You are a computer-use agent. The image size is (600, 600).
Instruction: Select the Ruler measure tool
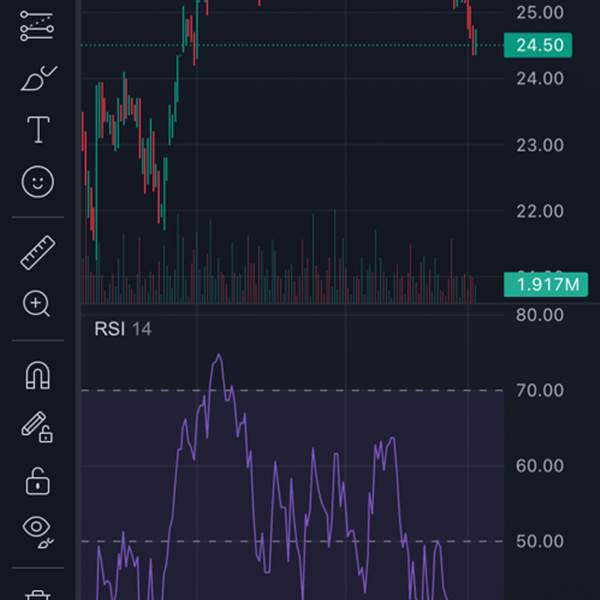click(x=38, y=253)
